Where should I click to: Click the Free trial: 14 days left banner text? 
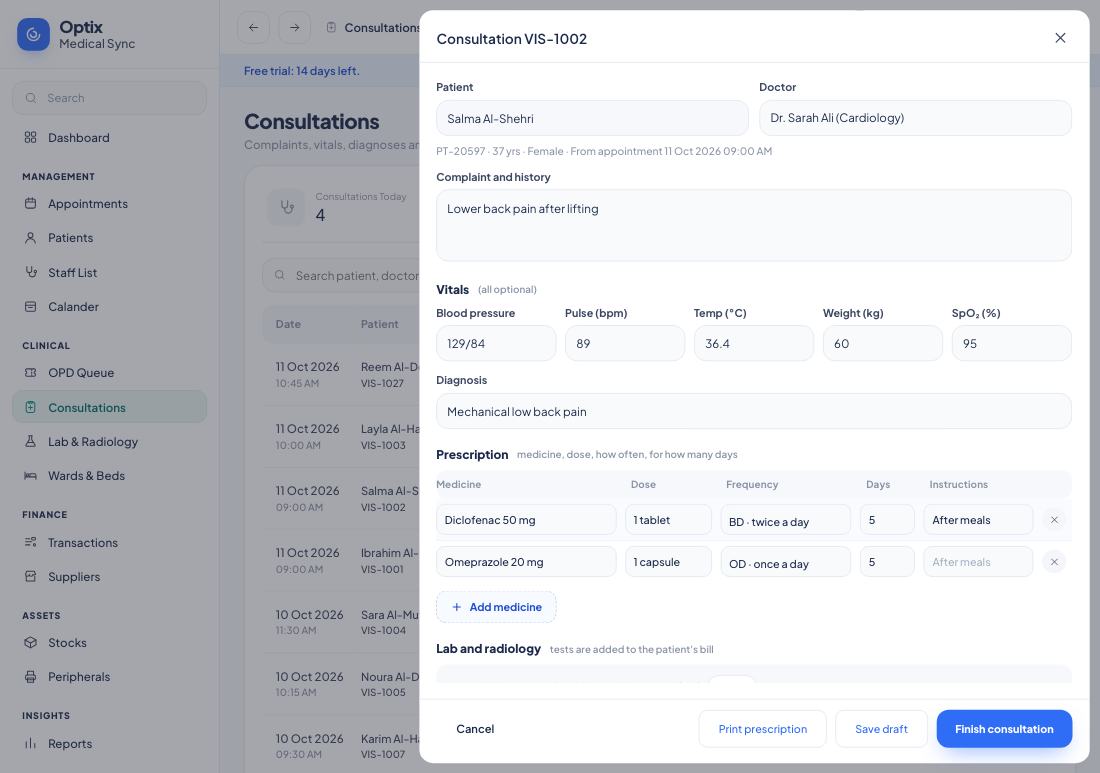302,71
